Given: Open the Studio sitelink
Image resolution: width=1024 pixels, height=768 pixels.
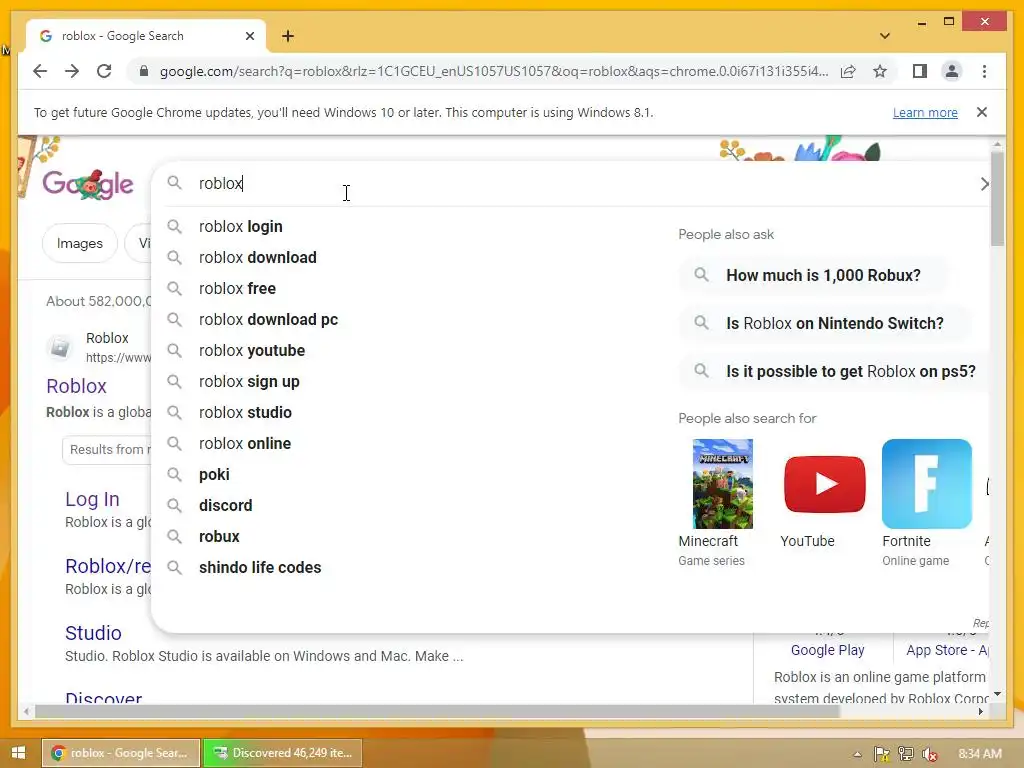Looking at the screenshot, I should click(x=93, y=633).
